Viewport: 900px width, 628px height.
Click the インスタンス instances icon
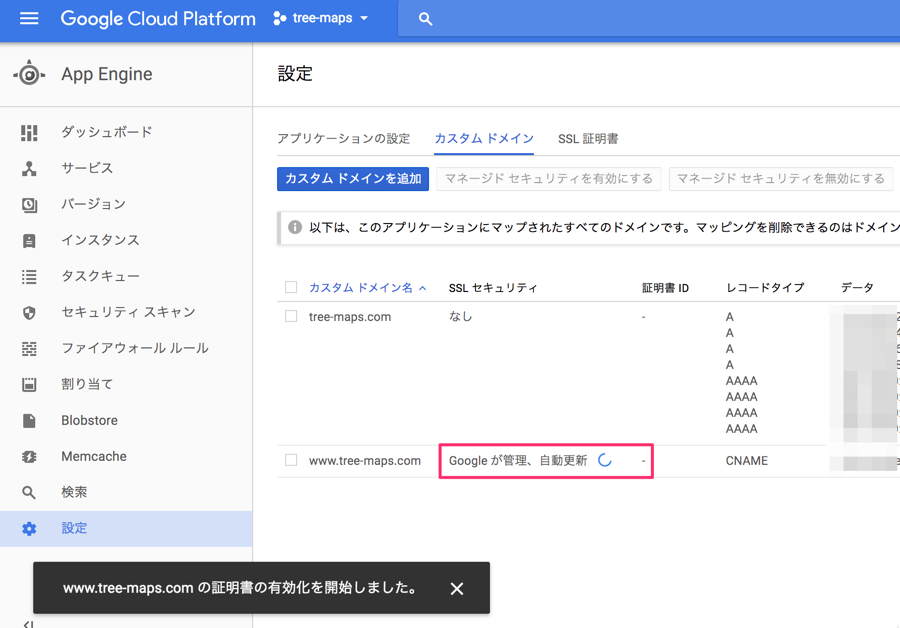click(x=29, y=241)
